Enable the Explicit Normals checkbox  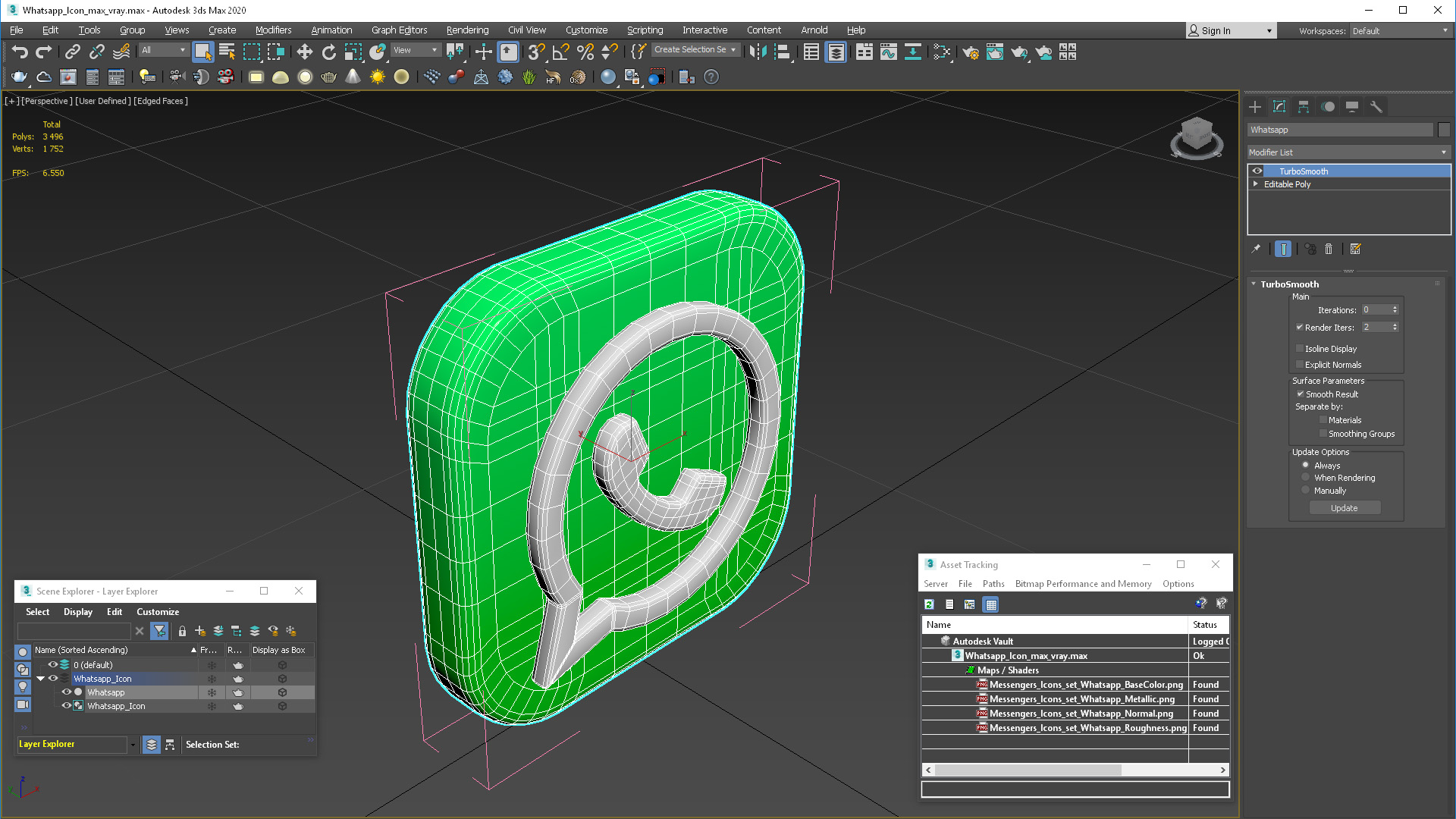pos(1300,365)
